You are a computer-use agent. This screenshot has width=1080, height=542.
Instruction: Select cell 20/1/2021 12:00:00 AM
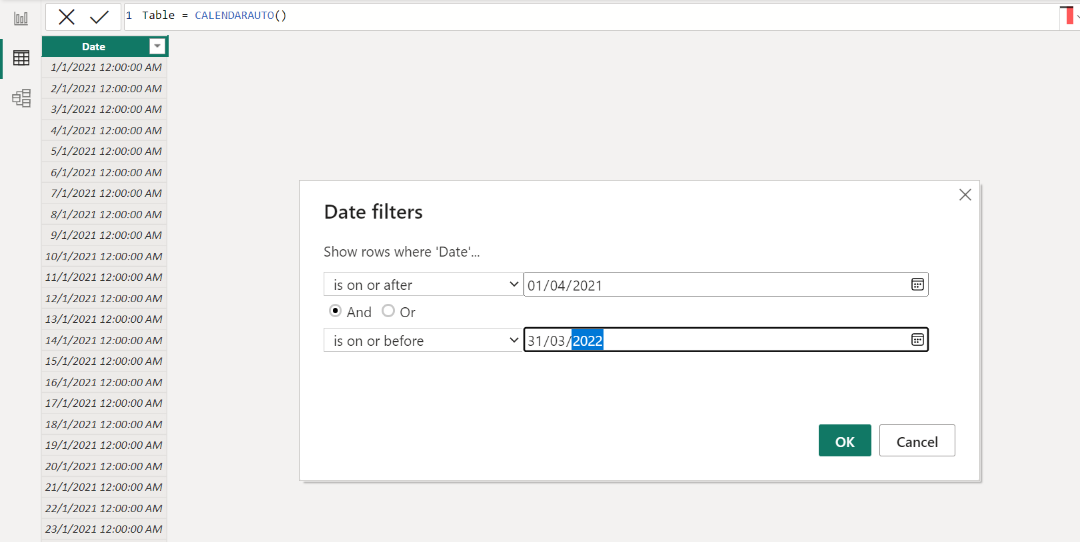(x=105, y=466)
